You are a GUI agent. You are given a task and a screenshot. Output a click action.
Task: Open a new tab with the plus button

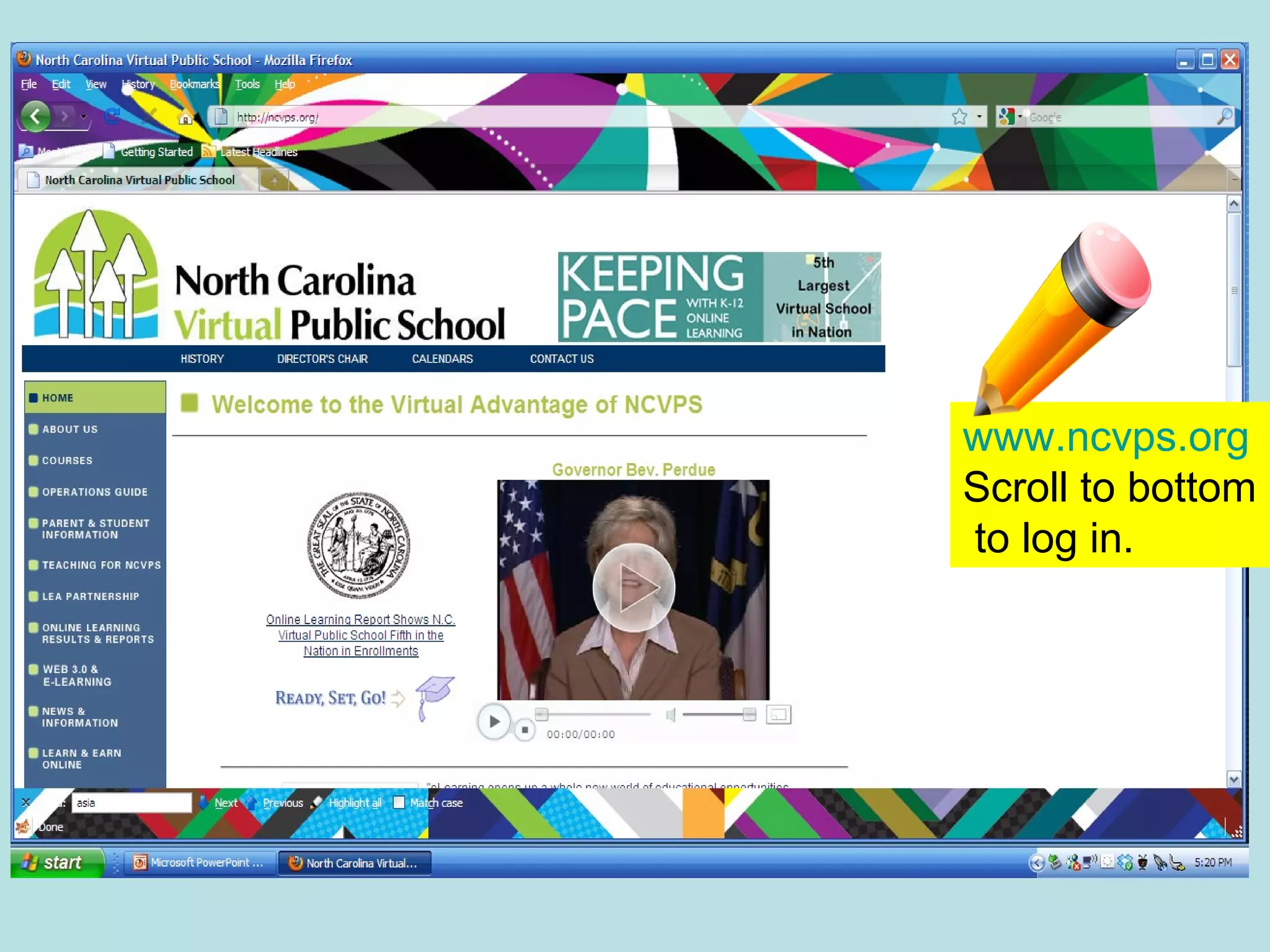coord(274,180)
